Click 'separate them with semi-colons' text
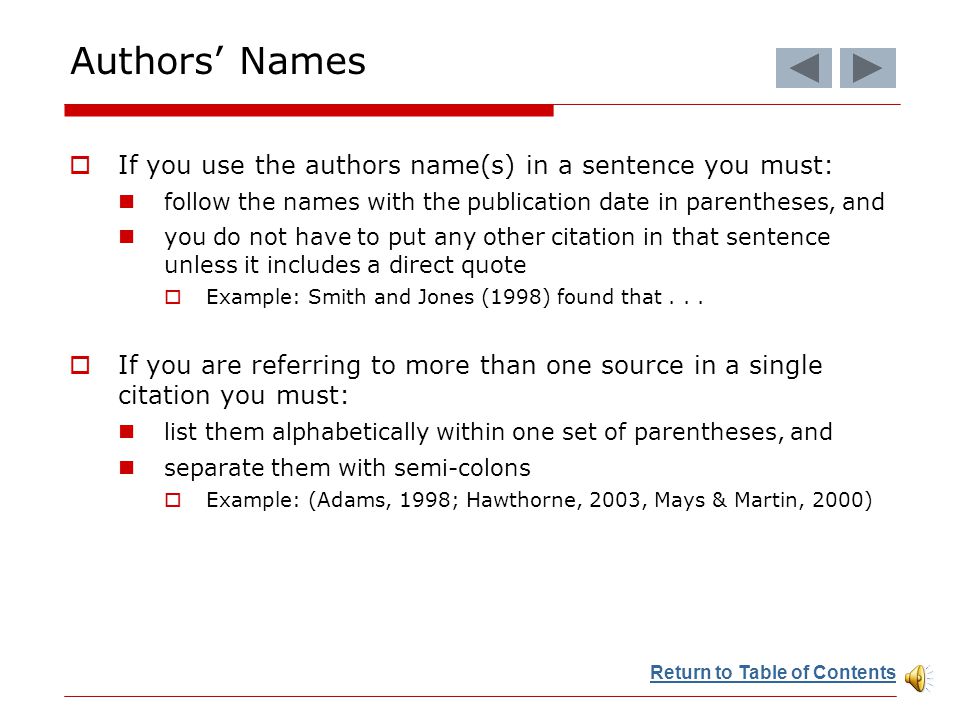This screenshot has width=960, height=720. click(x=347, y=468)
